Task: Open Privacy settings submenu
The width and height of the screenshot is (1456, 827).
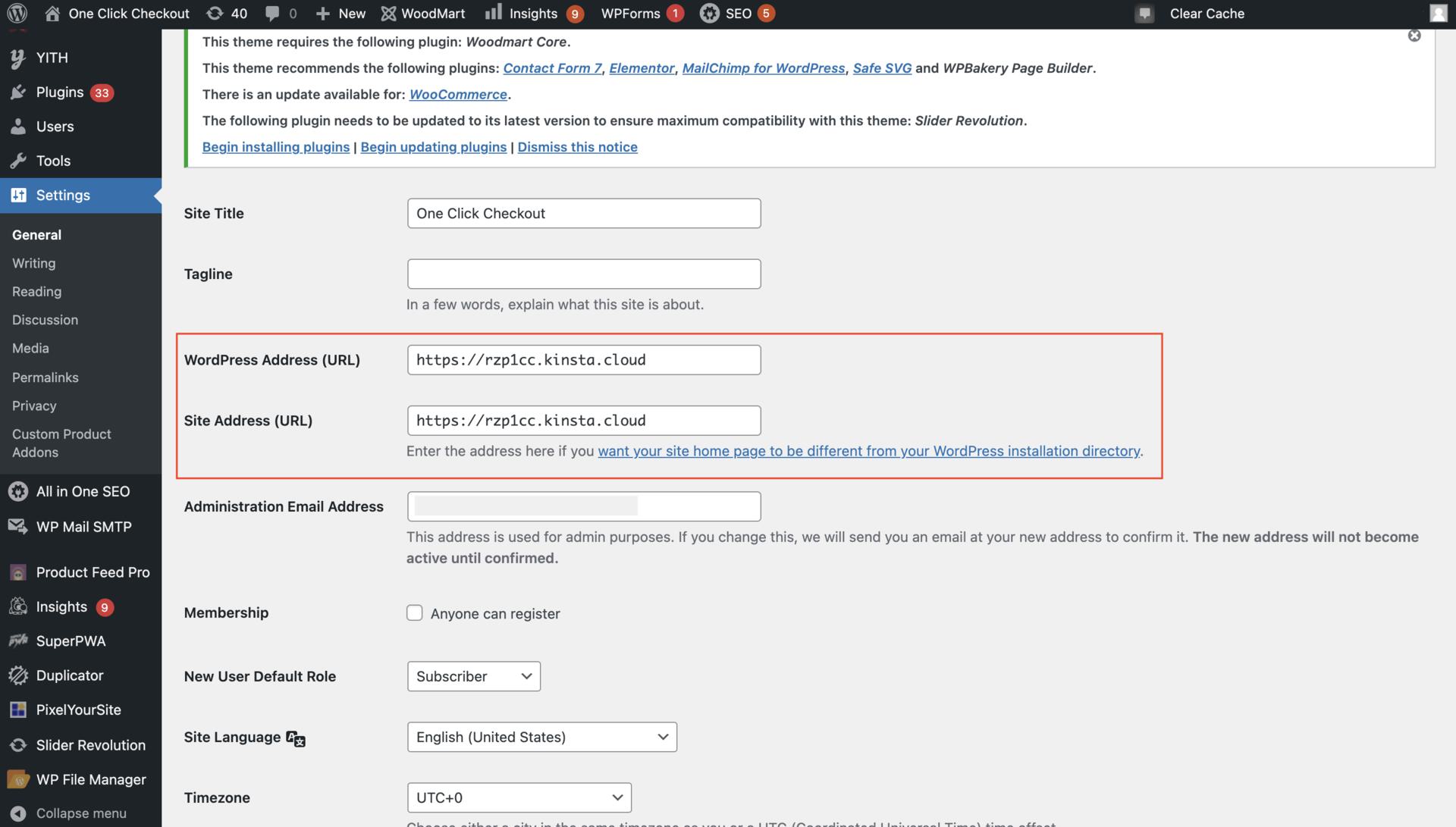Action: 35,406
